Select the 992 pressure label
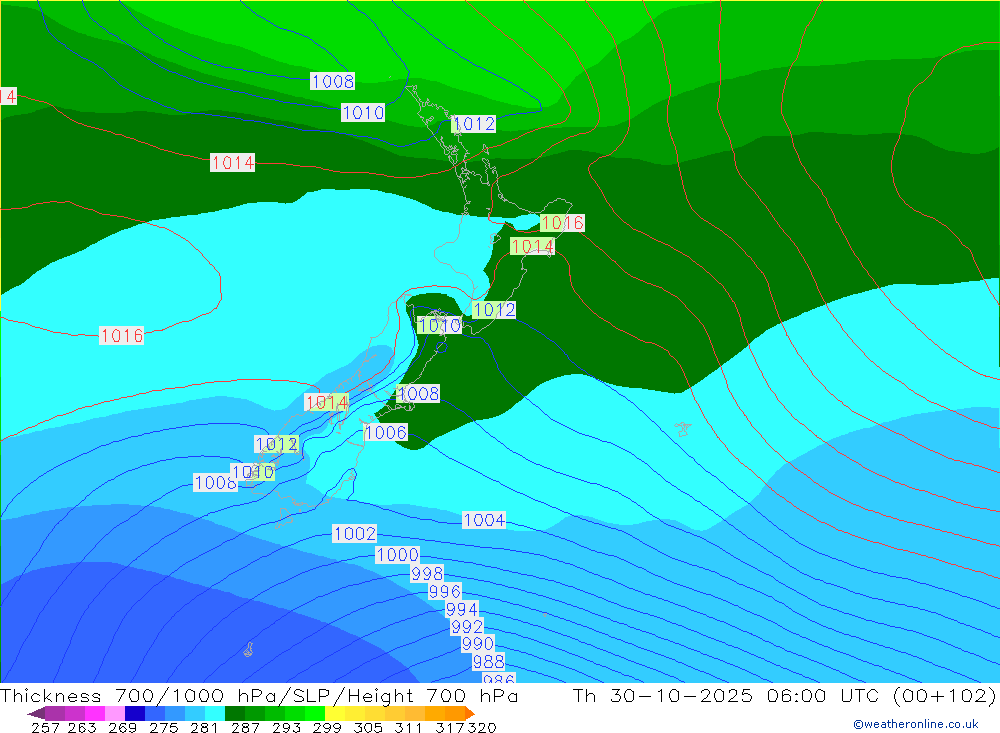Viewport: 1000px width, 733px height. 467,626
